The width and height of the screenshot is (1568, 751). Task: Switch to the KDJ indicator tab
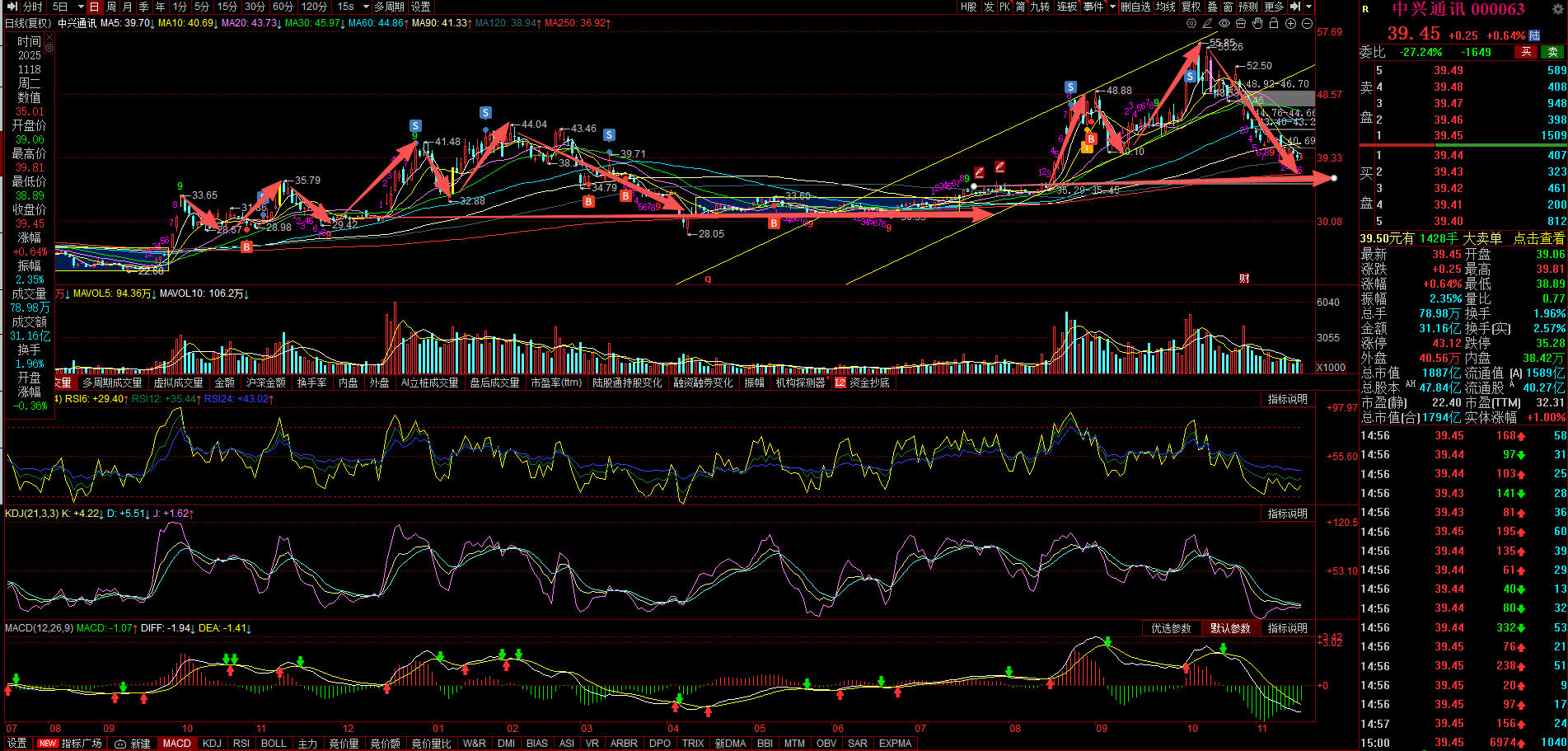tap(212, 744)
